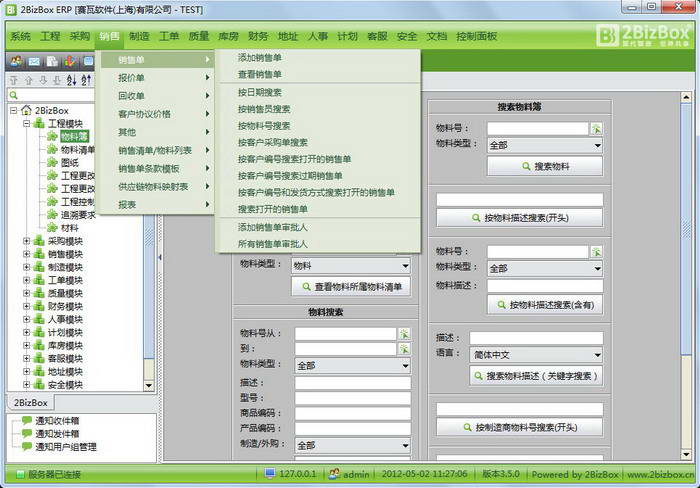Collapse the 2BizBox root node
The image size is (700, 488).
(13, 110)
